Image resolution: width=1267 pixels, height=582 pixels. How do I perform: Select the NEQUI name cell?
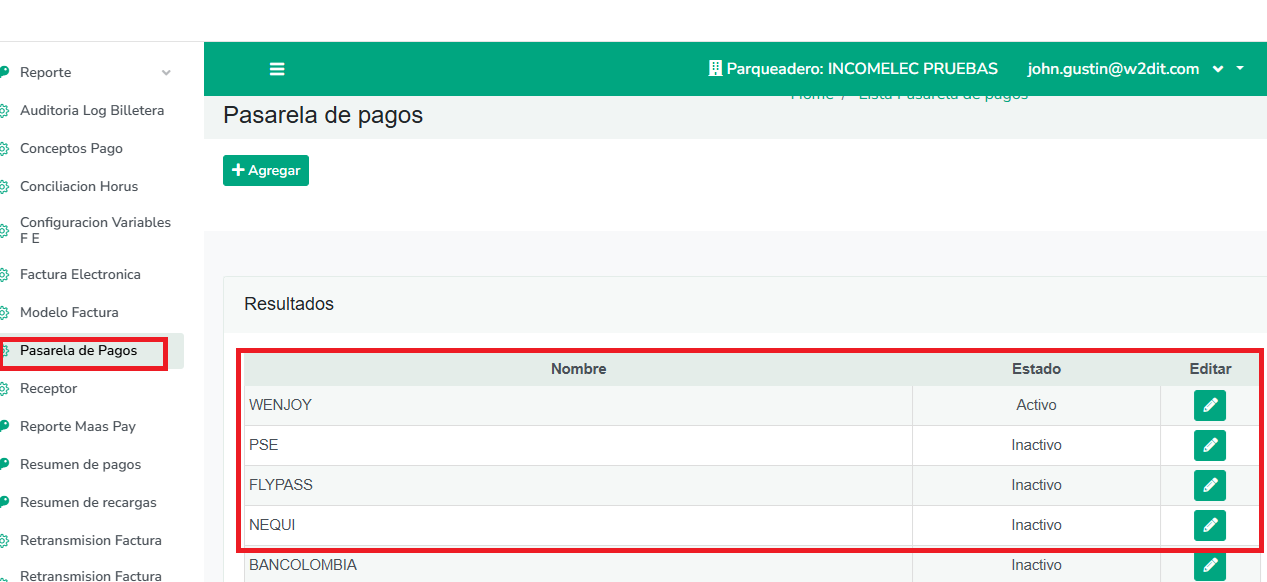[578, 525]
